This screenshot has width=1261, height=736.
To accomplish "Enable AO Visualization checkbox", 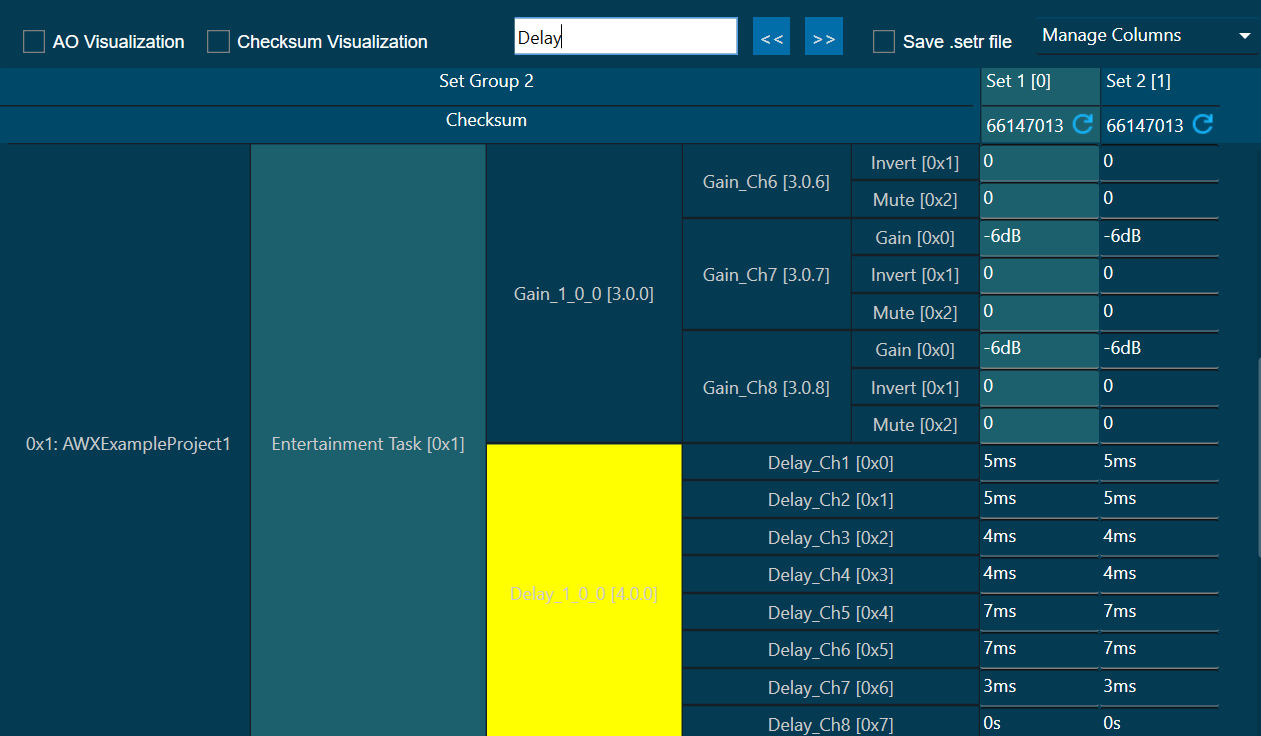I will coord(34,42).
